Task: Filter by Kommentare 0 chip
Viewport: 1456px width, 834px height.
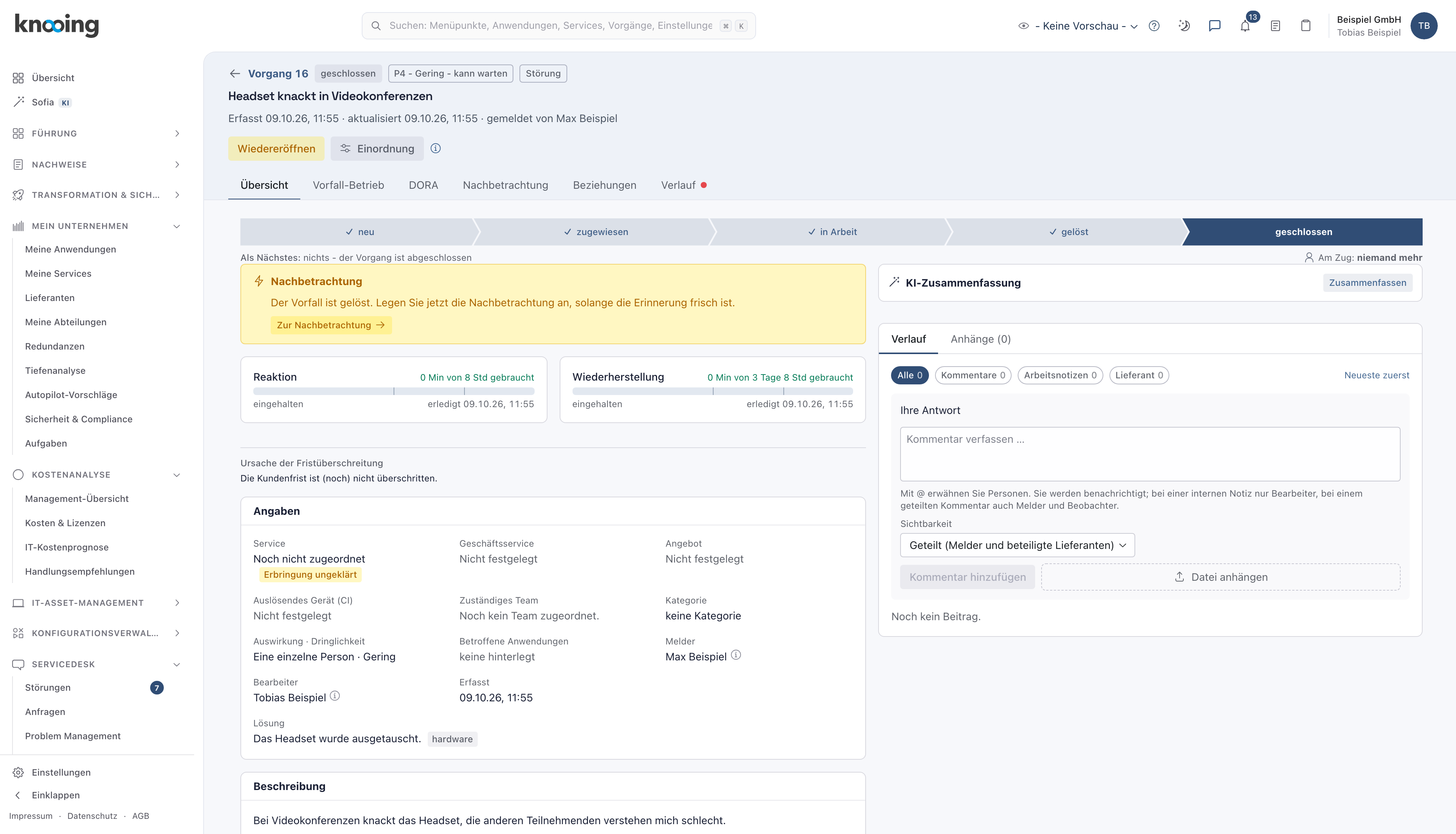Action: [x=973, y=375]
